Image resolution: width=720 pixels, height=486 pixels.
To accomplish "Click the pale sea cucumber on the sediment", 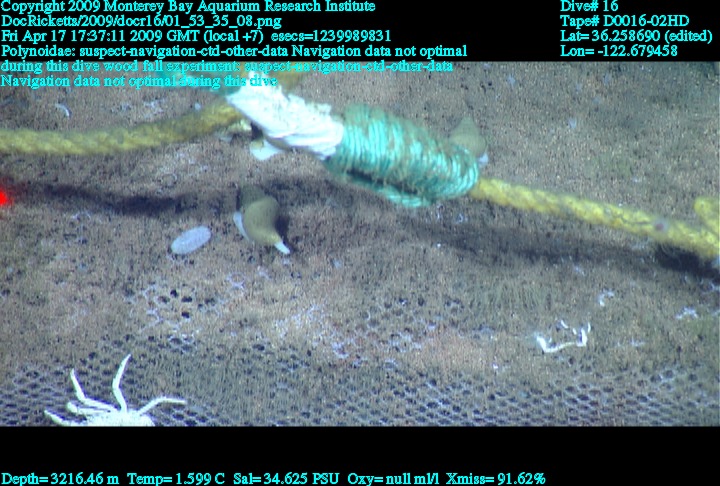I will (190, 240).
